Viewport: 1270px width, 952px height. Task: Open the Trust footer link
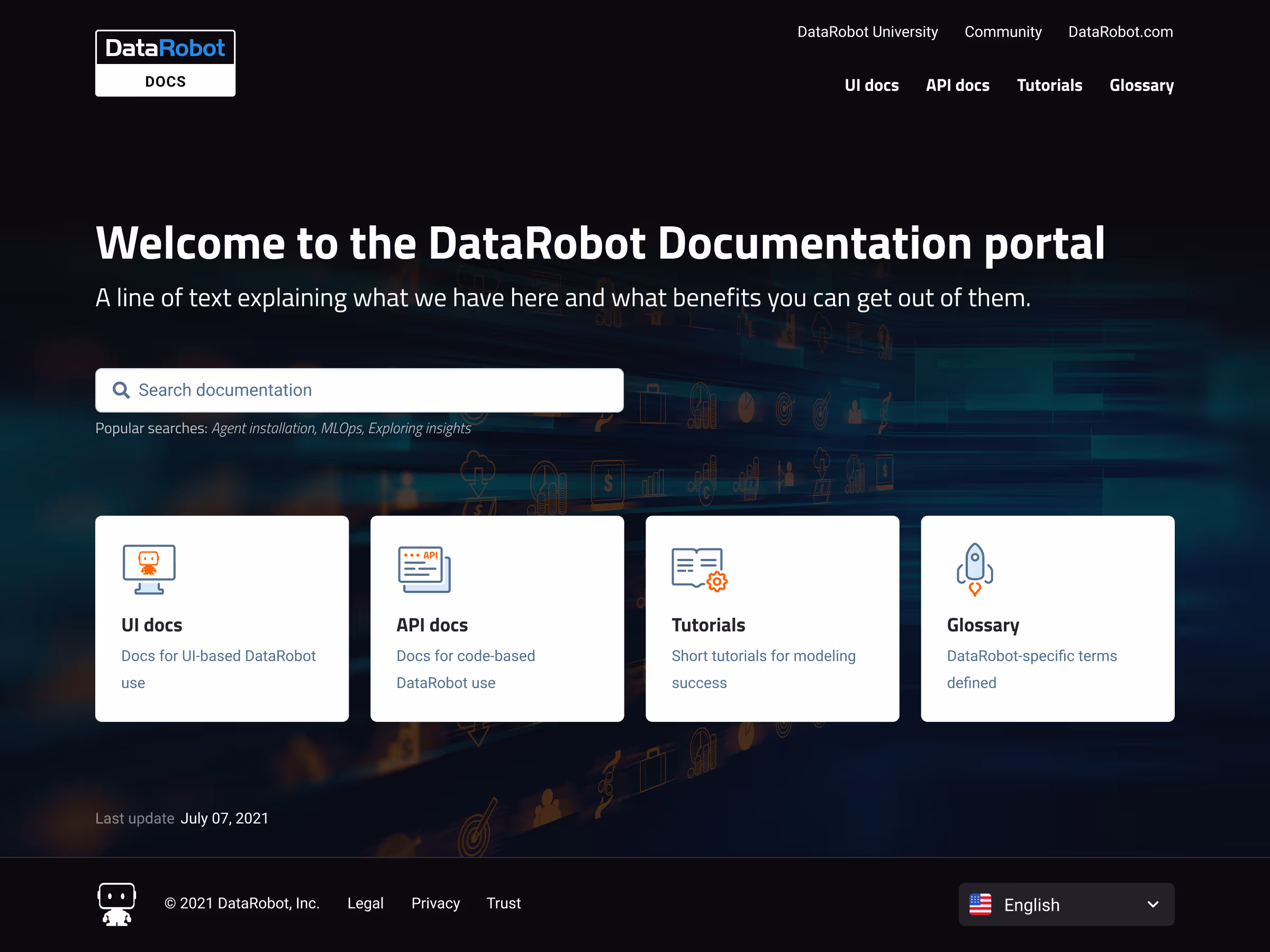click(x=504, y=903)
